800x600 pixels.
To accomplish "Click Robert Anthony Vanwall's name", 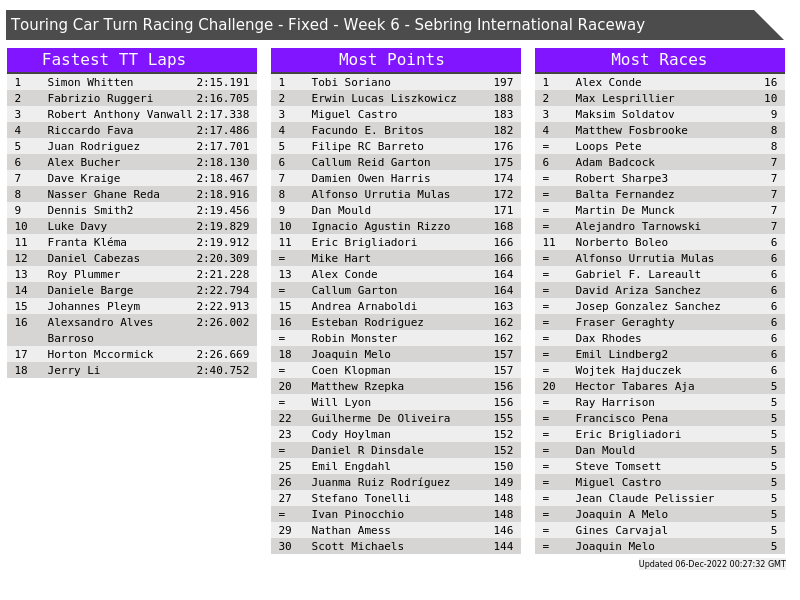I will pos(119,114).
